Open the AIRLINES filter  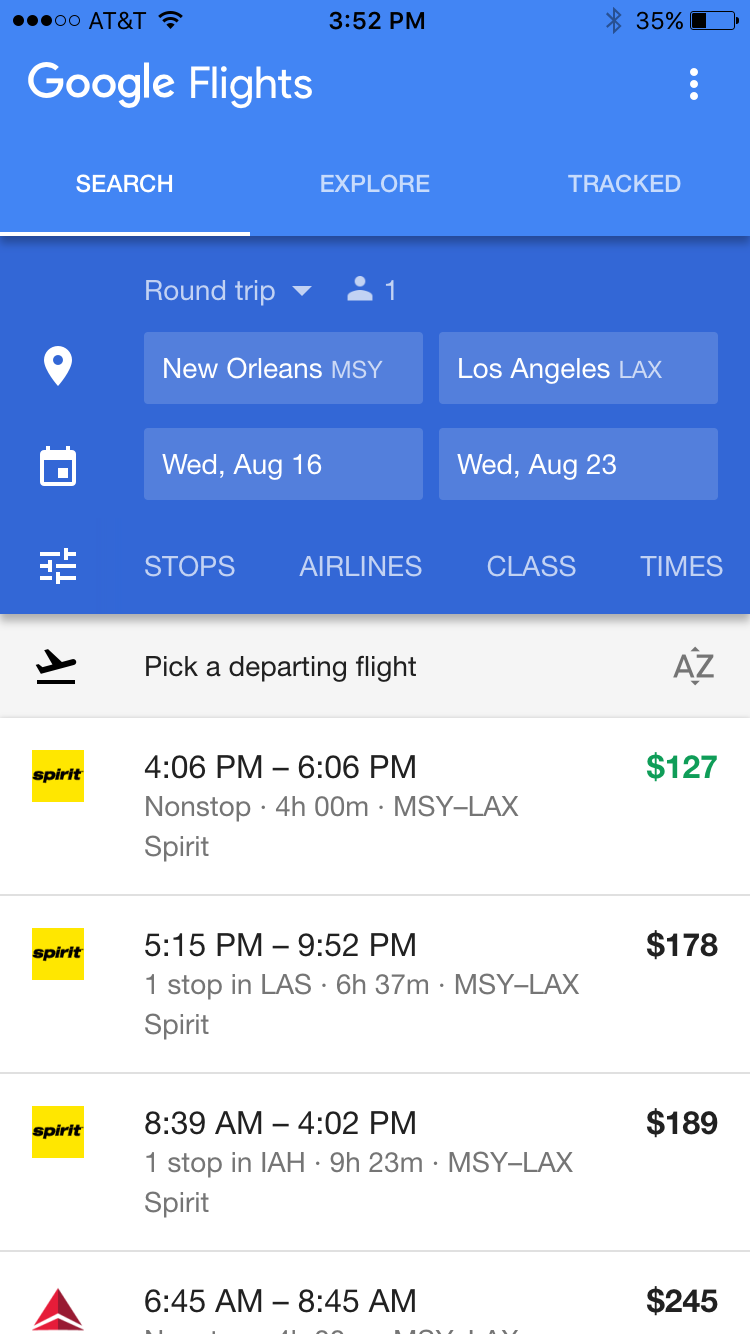click(361, 566)
